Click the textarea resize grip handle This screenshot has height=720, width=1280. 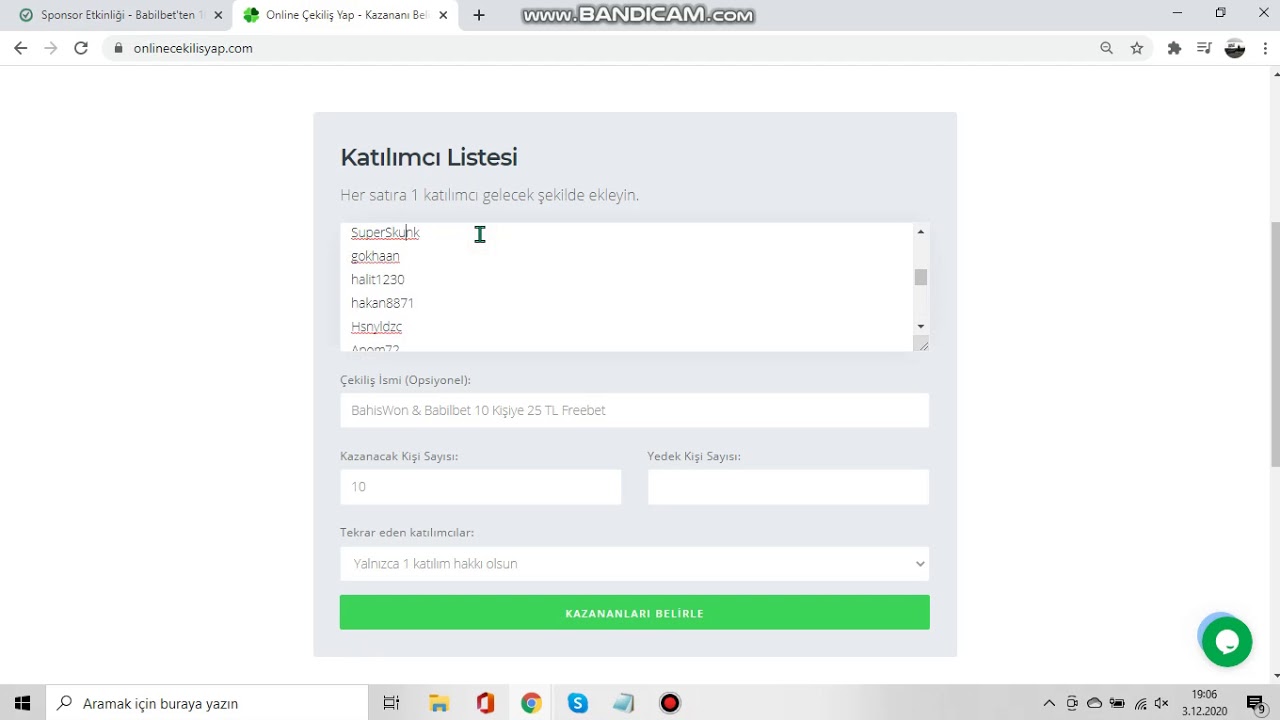(x=922, y=344)
